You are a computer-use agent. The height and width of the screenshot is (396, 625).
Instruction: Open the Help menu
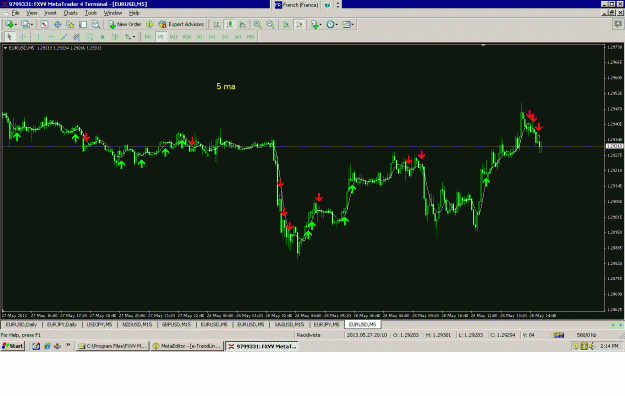134,13
